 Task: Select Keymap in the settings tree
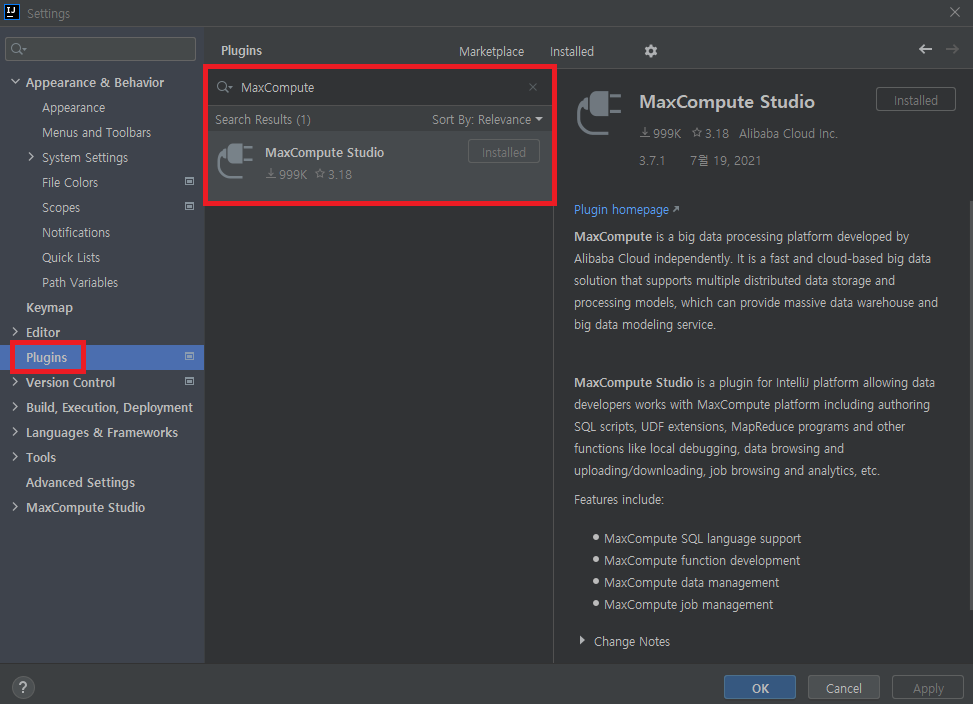[x=49, y=307]
